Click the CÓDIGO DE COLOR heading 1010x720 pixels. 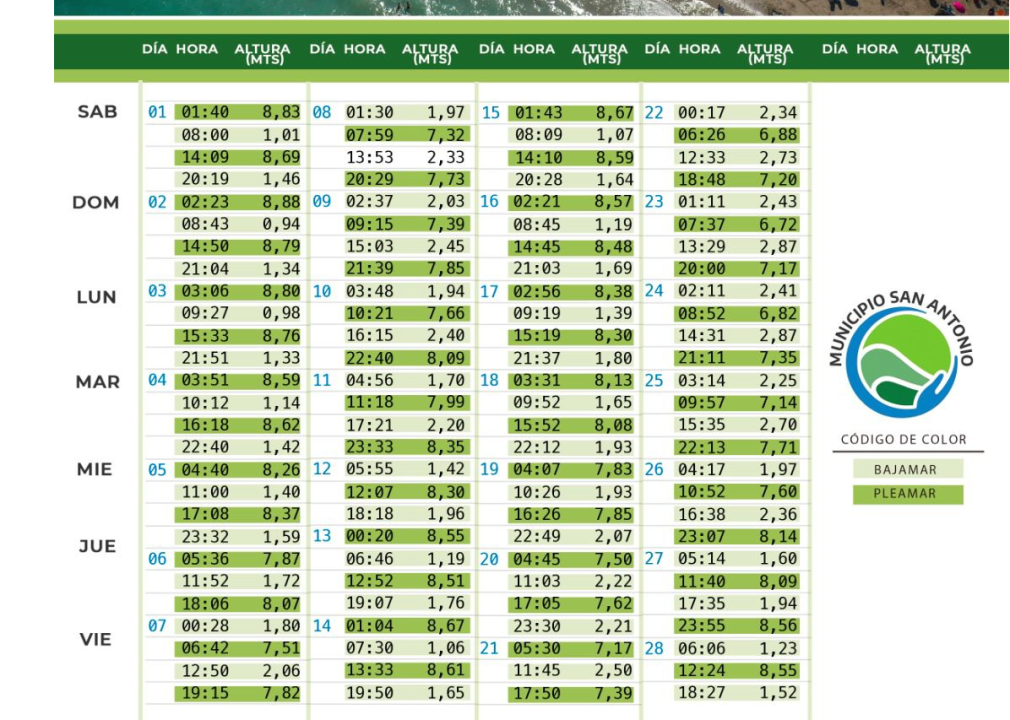coord(904,440)
